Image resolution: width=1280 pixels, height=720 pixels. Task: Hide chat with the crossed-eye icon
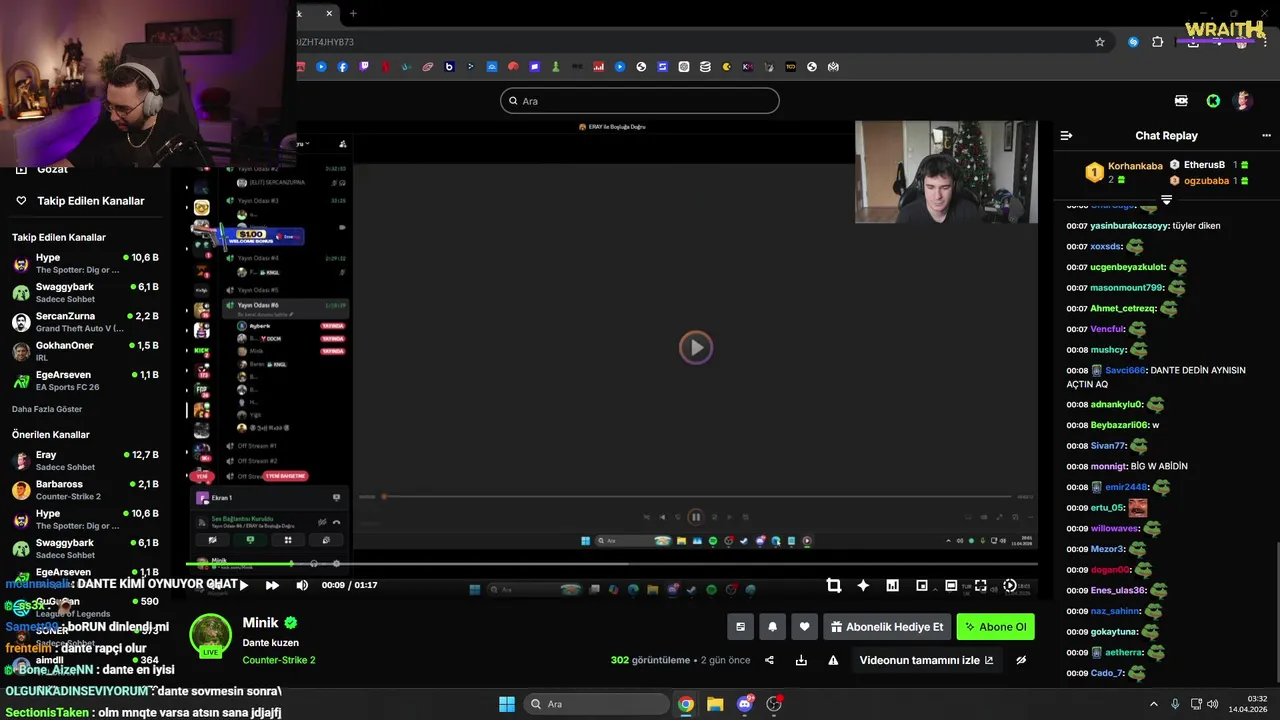(x=1021, y=660)
